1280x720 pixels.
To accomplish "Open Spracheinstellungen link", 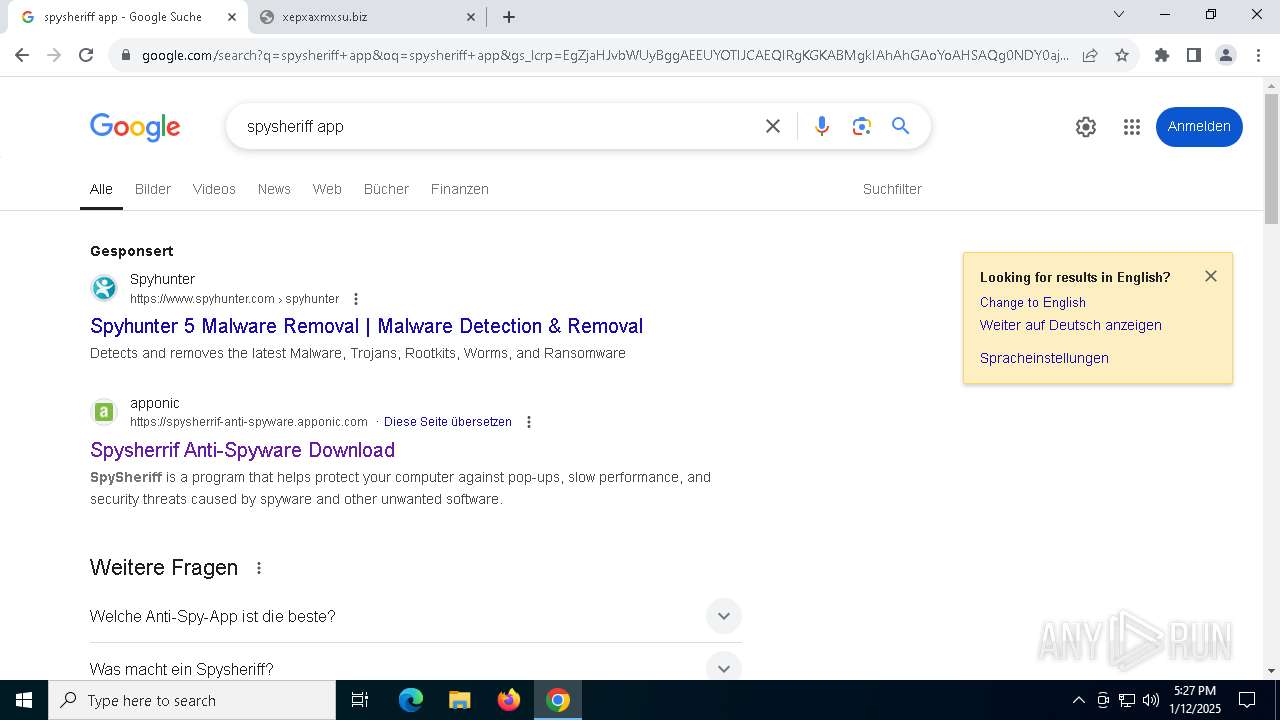I will (1044, 358).
